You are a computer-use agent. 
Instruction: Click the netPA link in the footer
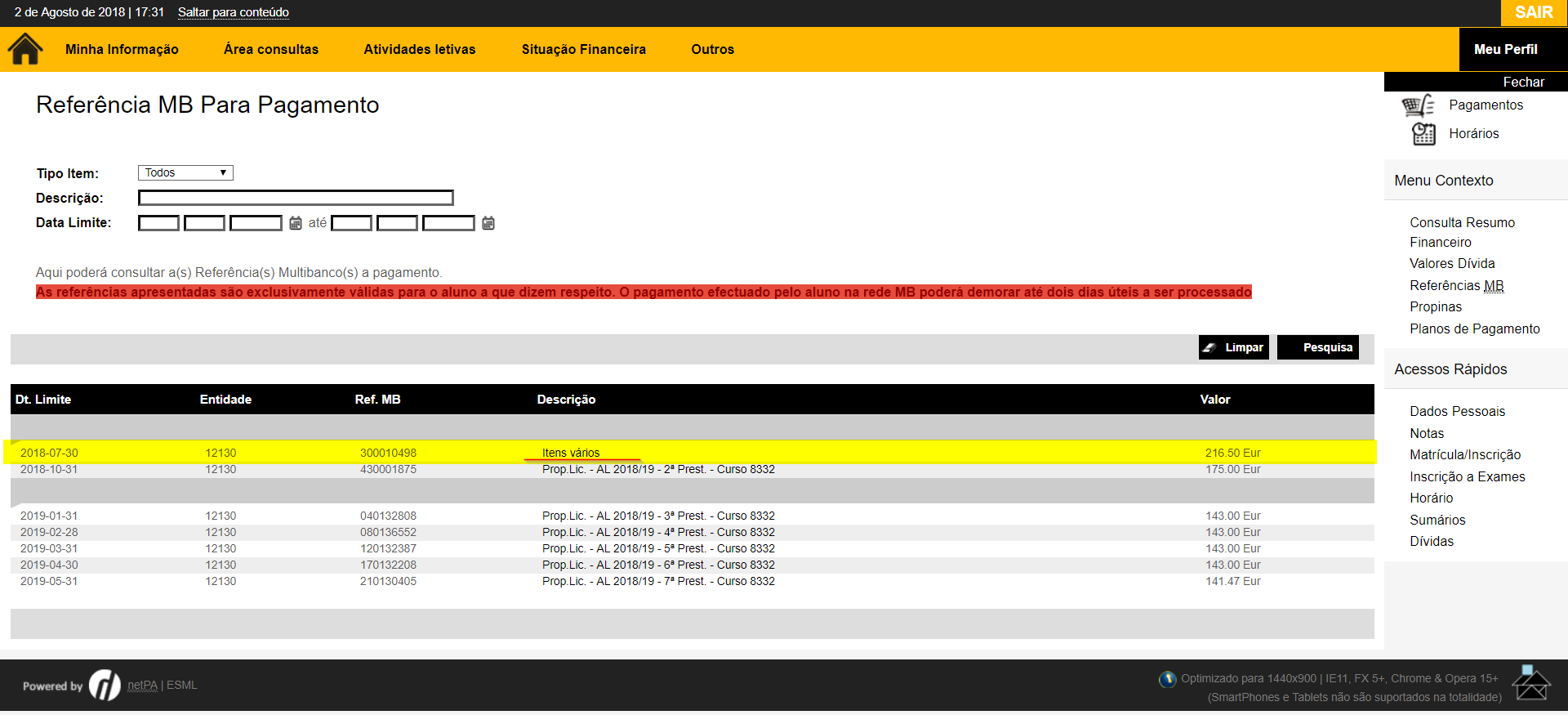(x=142, y=685)
